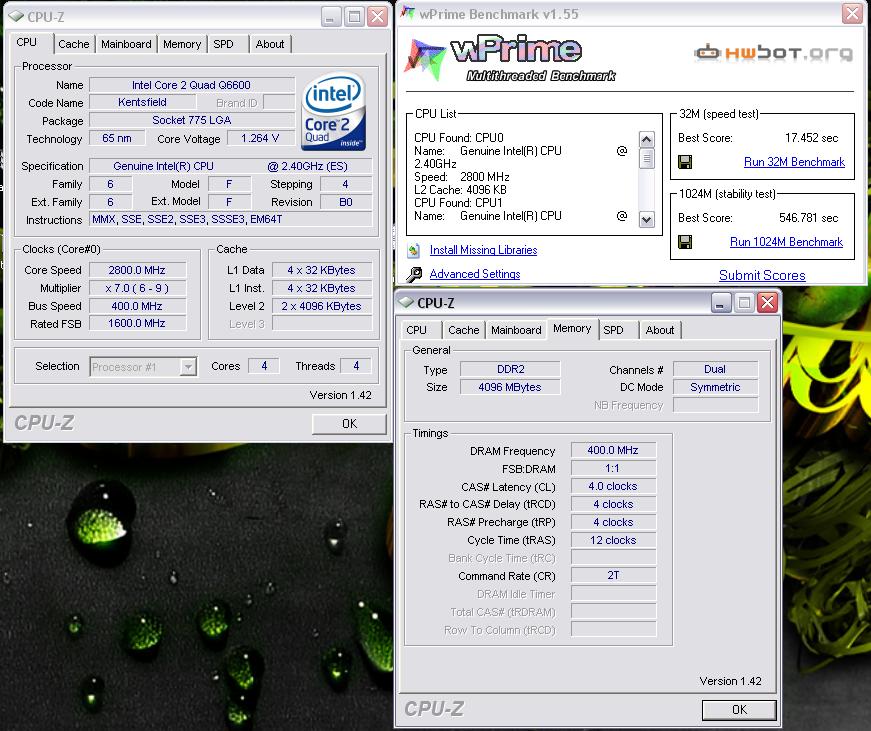Close the top CPU-Z window
Image resolution: width=871 pixels, height=731 pixels.
click(x=378, y=17)
